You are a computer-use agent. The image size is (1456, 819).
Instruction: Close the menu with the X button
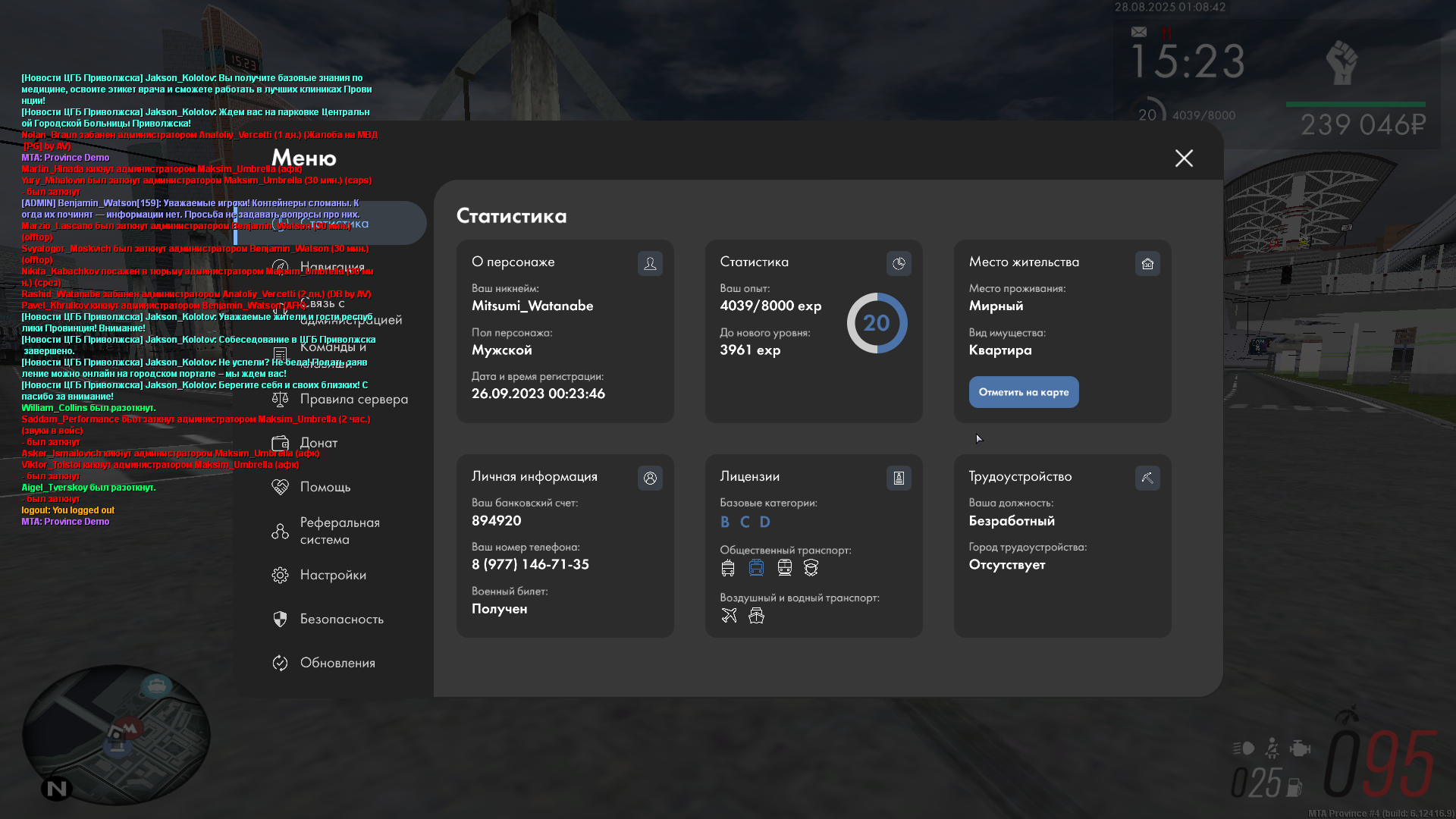1184,158
